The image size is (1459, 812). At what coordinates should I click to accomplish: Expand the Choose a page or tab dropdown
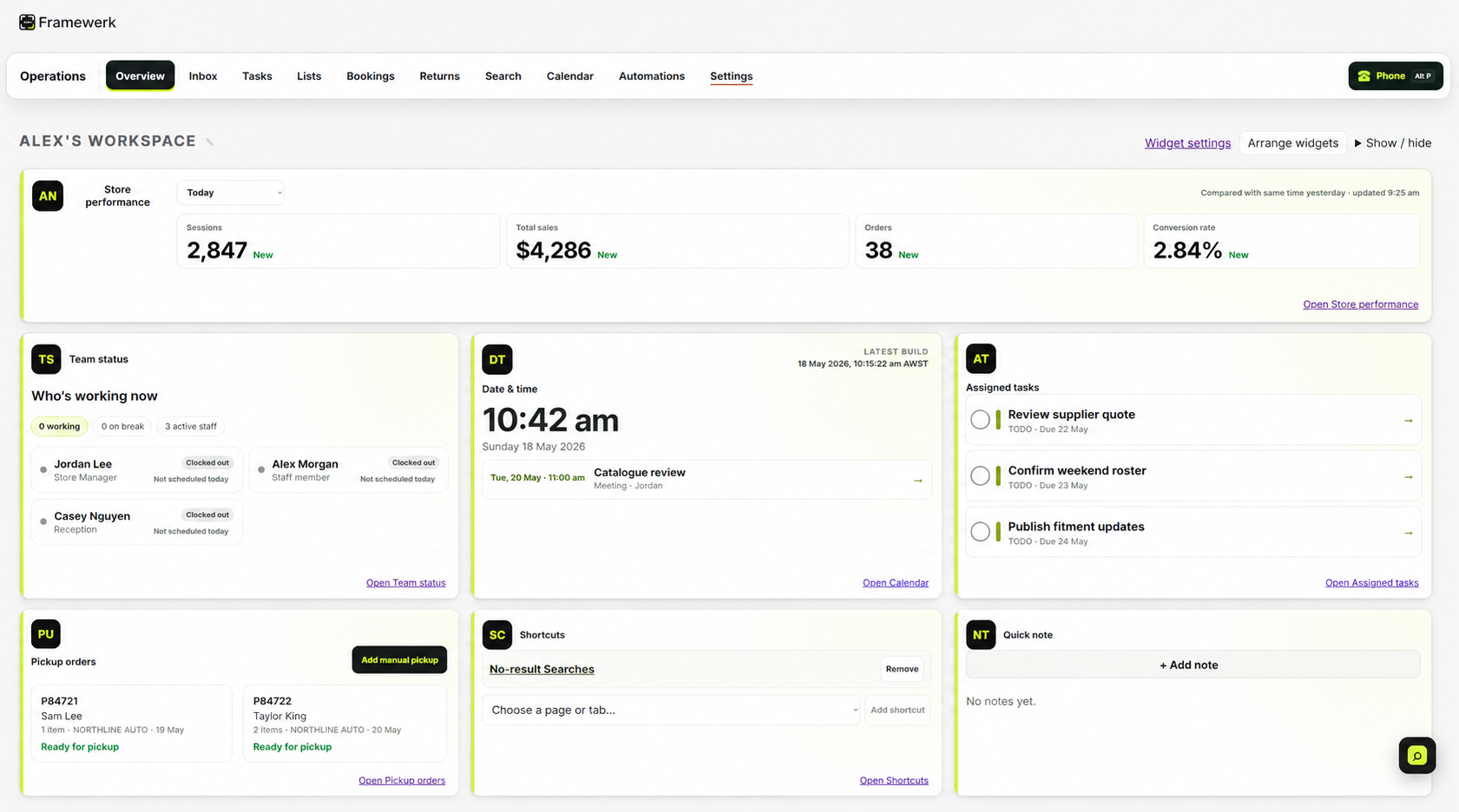pos(671,710)
